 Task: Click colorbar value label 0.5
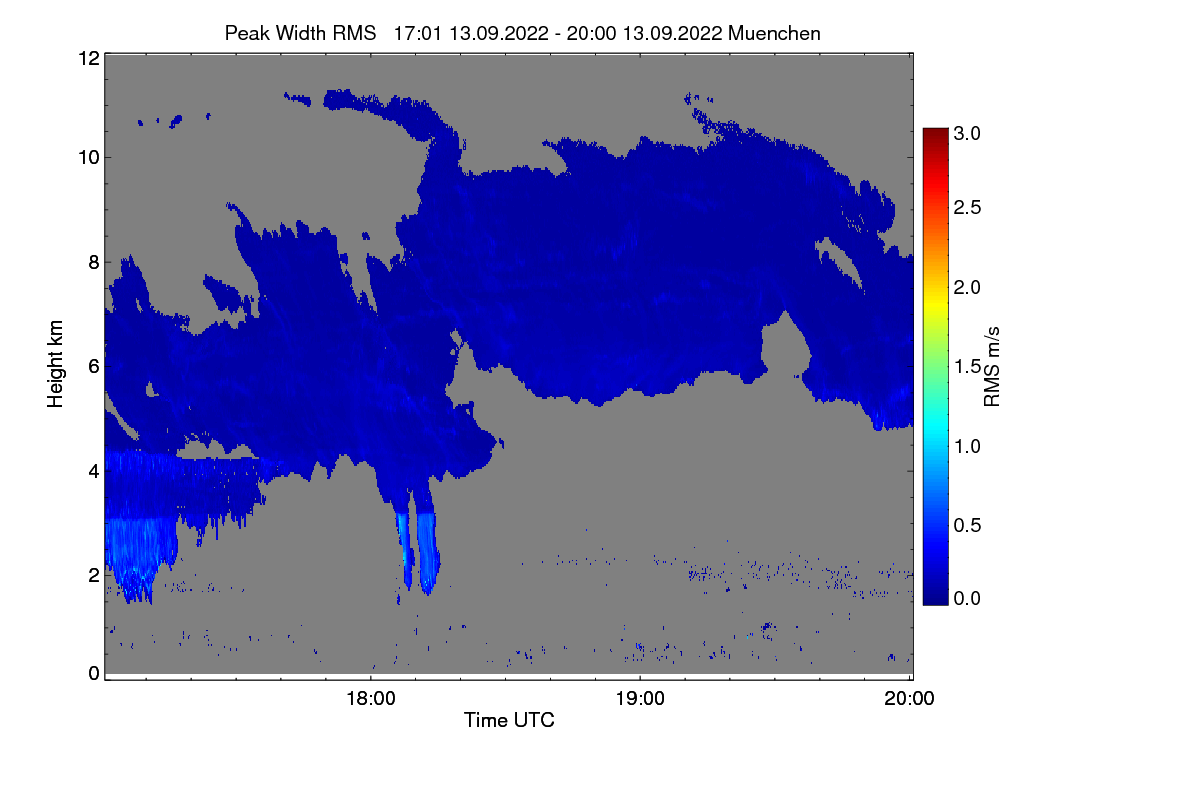[968, 525]
